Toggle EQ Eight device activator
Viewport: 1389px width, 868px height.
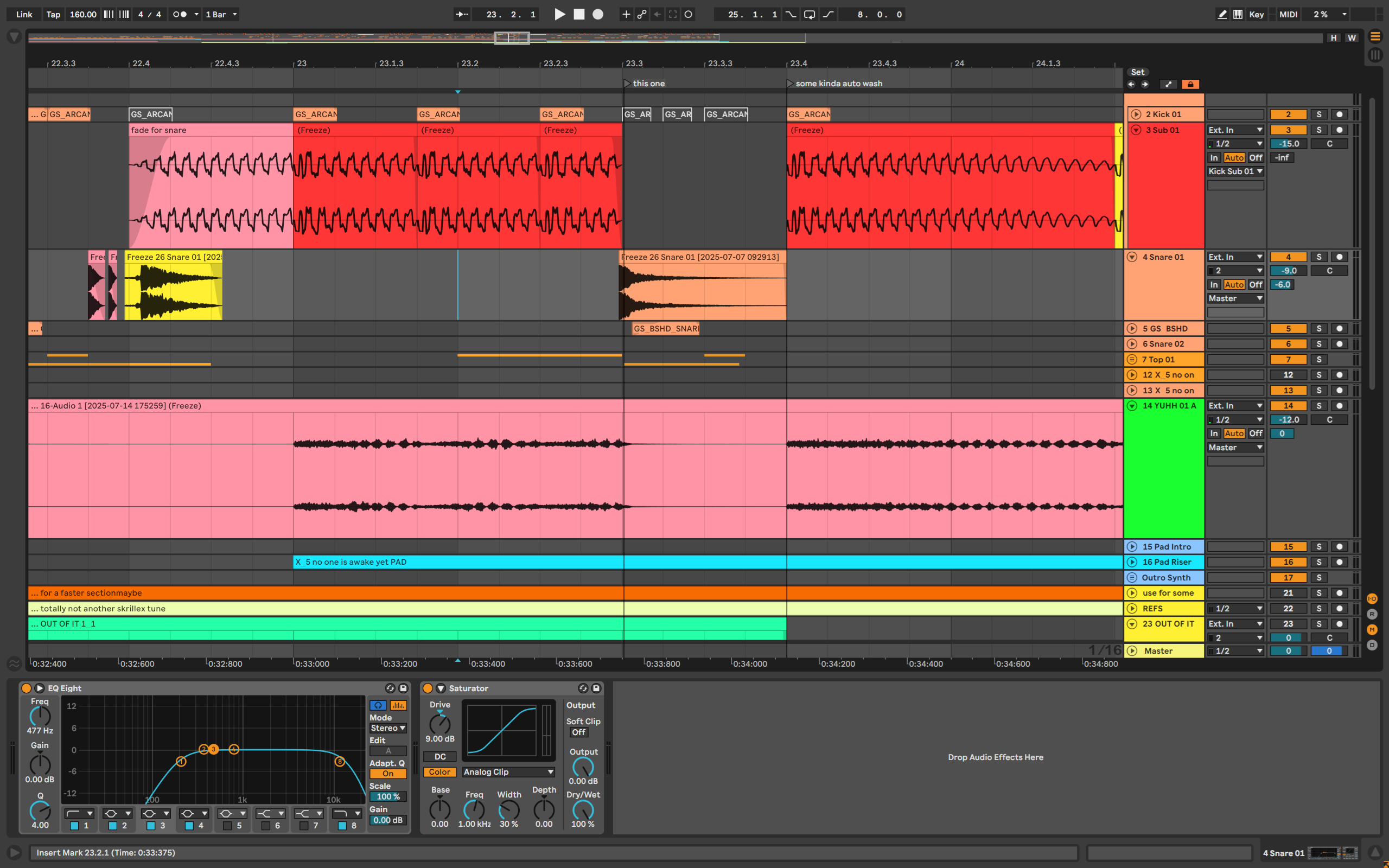27,688
